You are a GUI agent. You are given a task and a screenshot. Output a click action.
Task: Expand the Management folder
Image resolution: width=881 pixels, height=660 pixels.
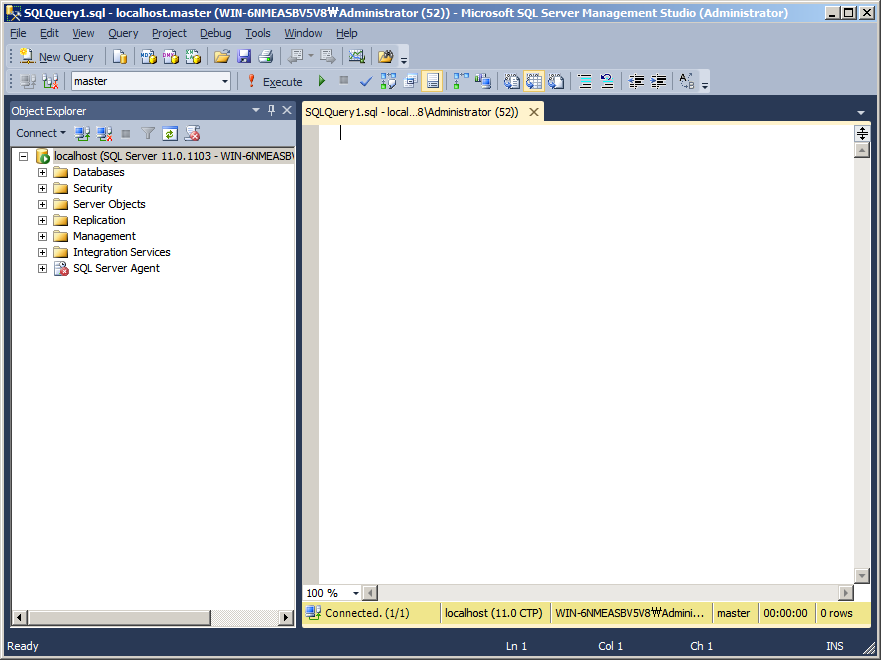pos(42,236)
